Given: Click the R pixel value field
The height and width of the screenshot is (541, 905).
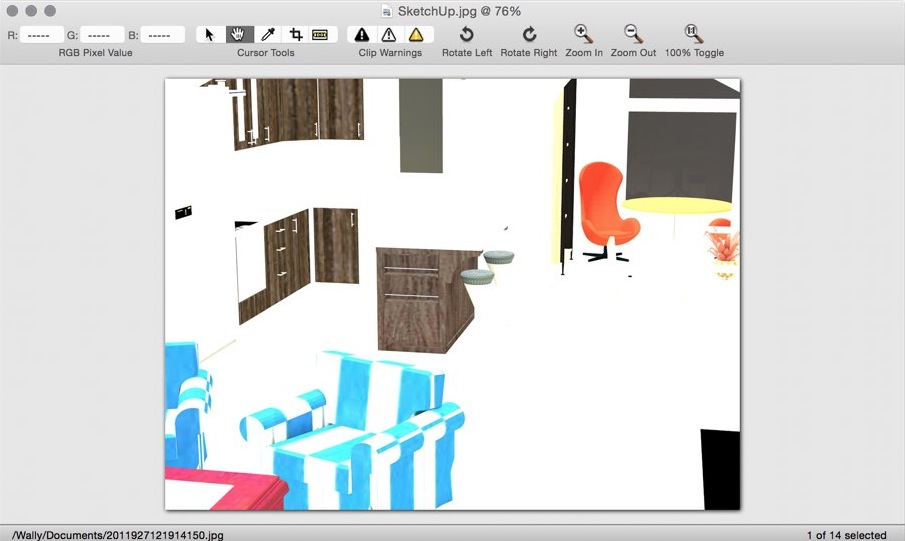Looking at the screenshot, I should (x=42, y=35).
